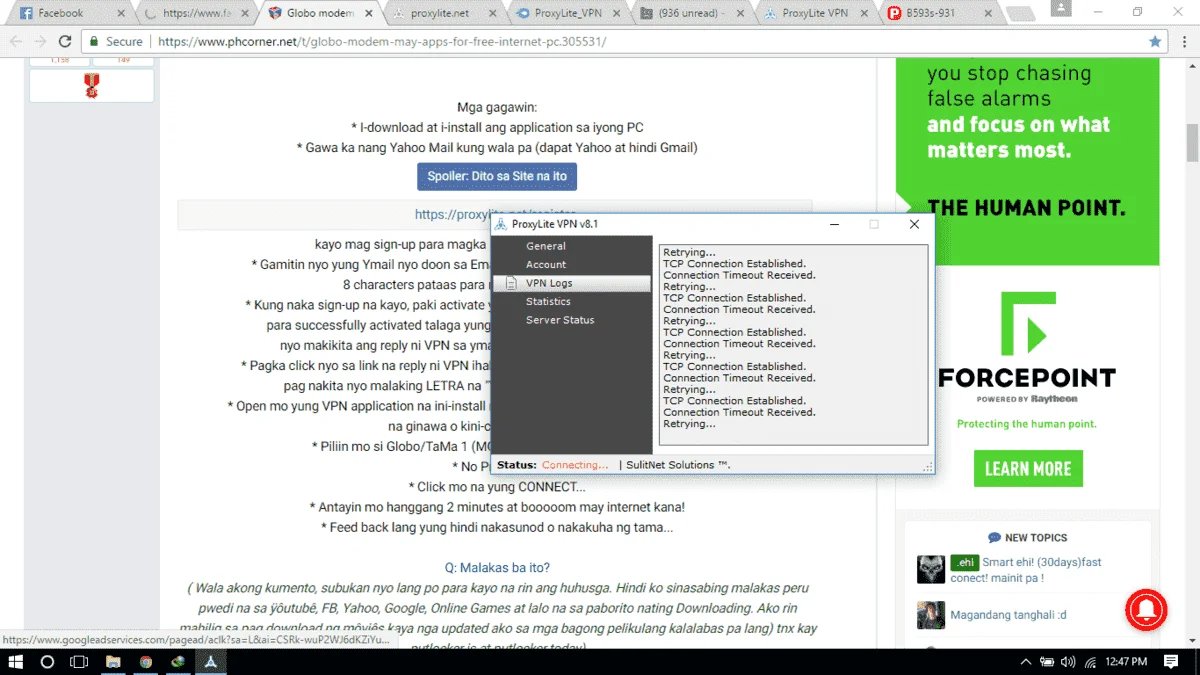1200x675 pixels.
Task: Click the red Connecting... status text
Action: coord(575,465)
